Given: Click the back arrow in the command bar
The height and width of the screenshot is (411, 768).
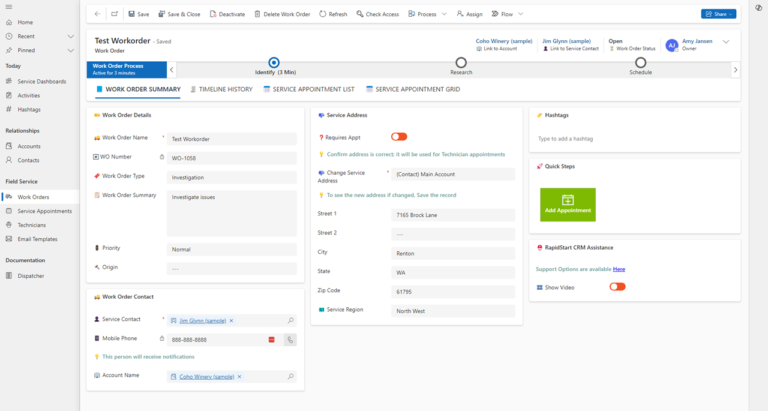Looking at the screenshot, I should point(97,14).
